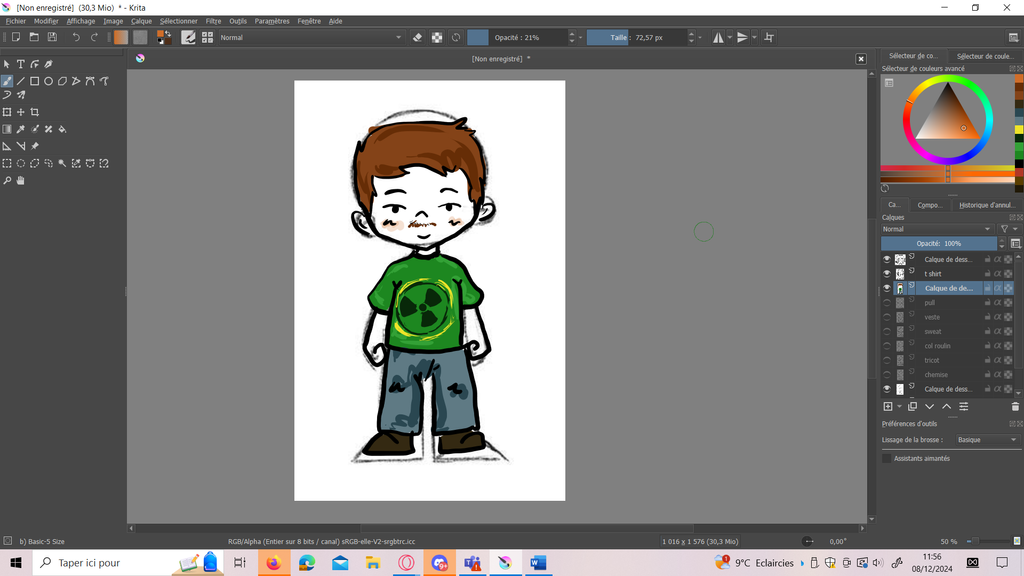Enable the 'Assistants aimantés' checkbox
The width and height of the screenshot is (1024, 576).
[886, 458]
